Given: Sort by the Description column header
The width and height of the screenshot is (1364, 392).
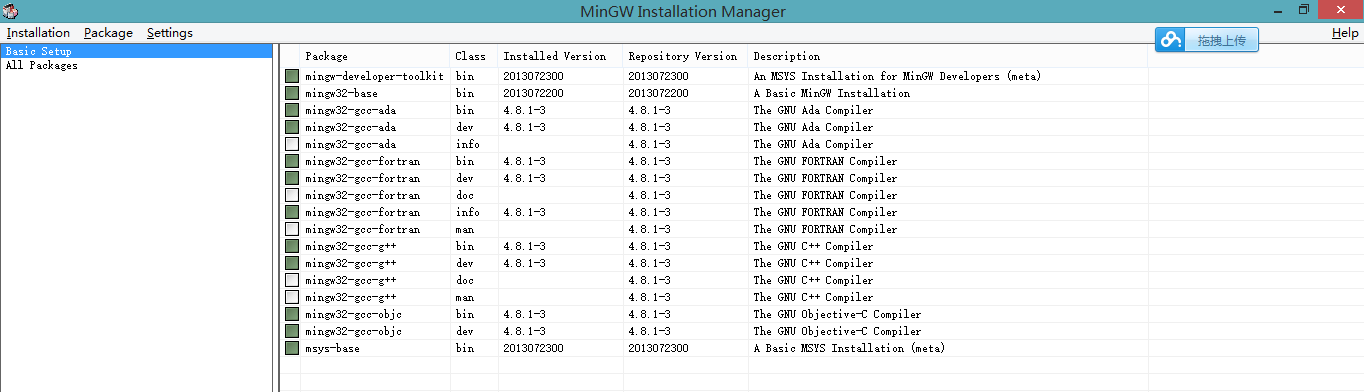Looking at the screenshot, I should (x=948, y=57).
